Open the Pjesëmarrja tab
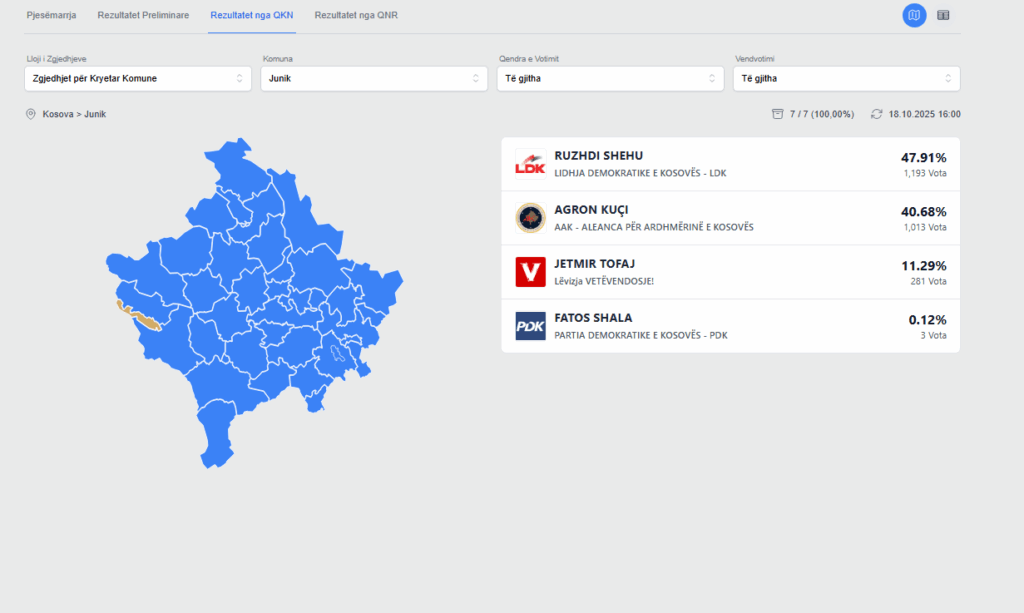Screen dimensions: 1024x613 click(x=51, y=16)
